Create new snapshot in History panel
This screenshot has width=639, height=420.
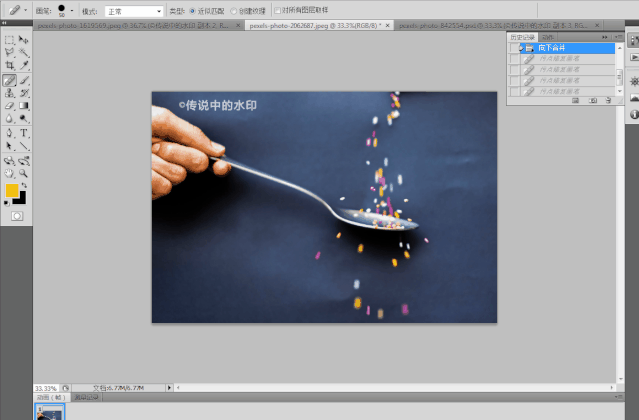(x=593, y=100)
